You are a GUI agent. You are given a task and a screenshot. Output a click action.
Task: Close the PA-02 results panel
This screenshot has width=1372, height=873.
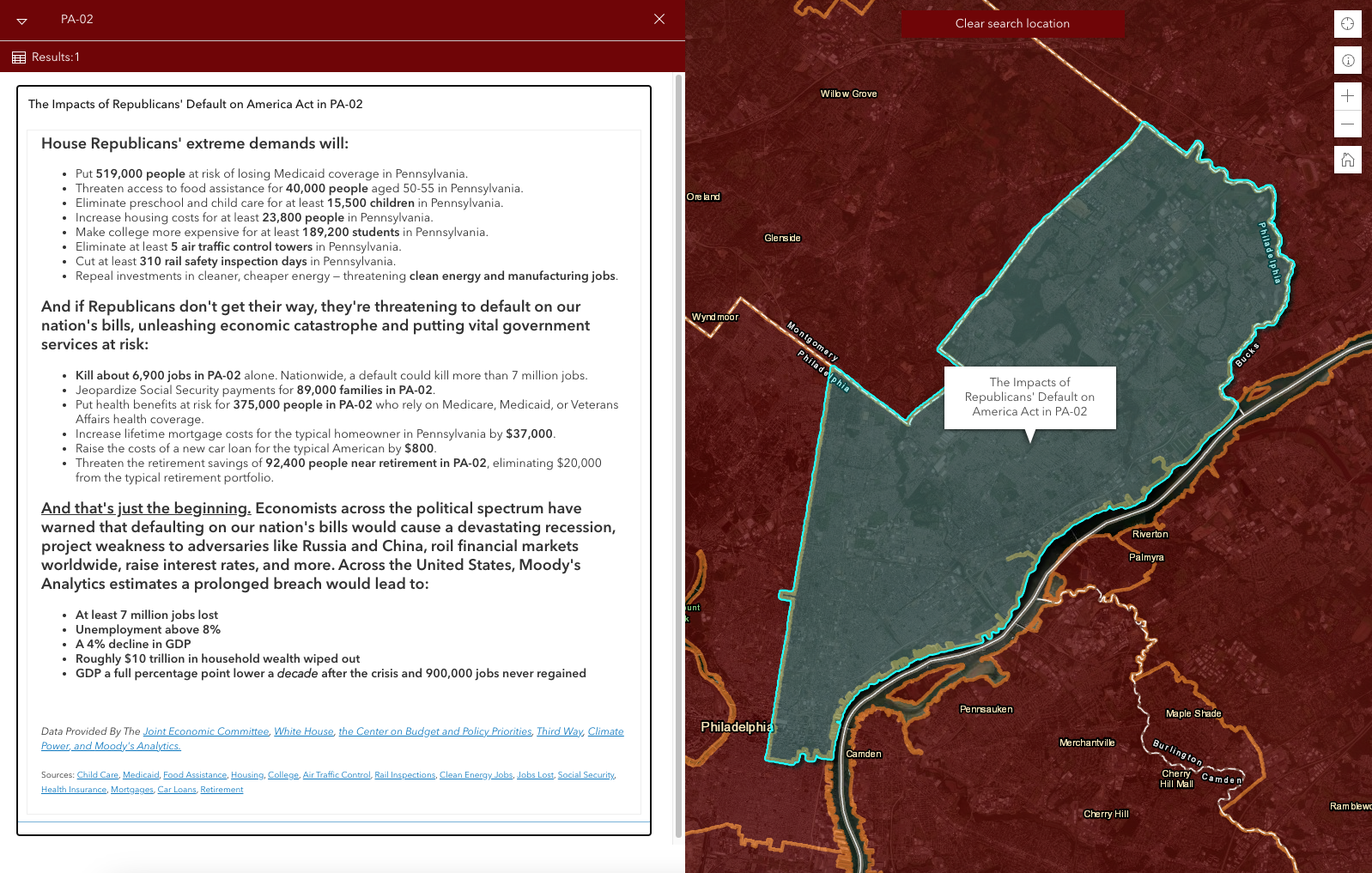pos(659,19)
